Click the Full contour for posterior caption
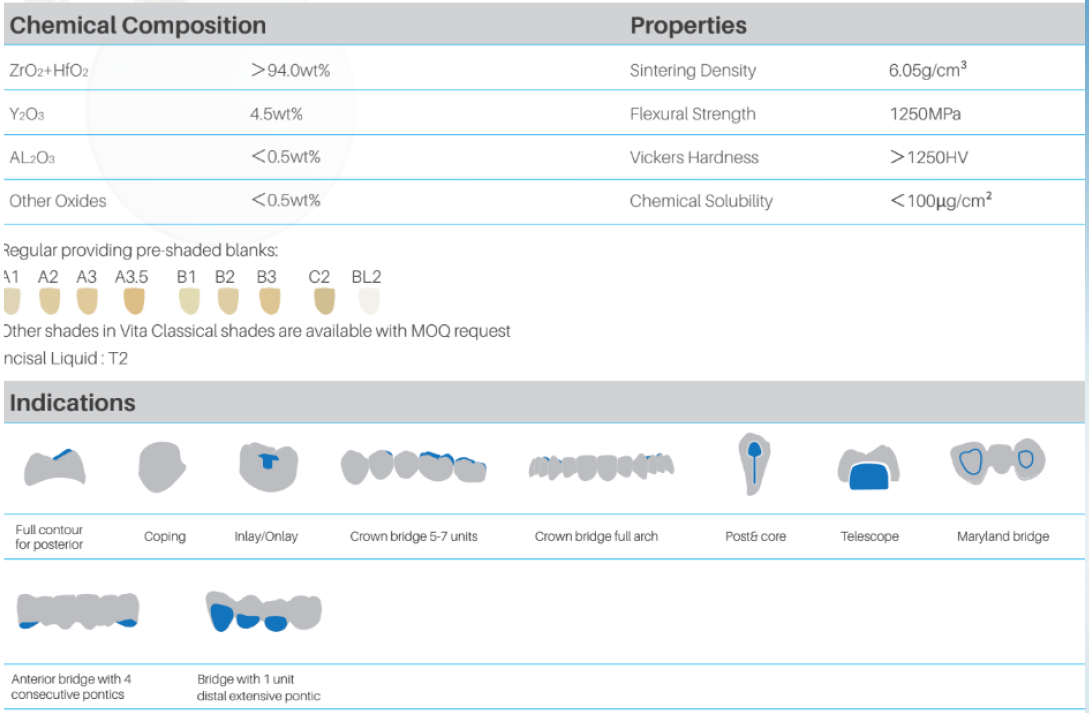Screen dimensions: 1089x713 (49, 537)
